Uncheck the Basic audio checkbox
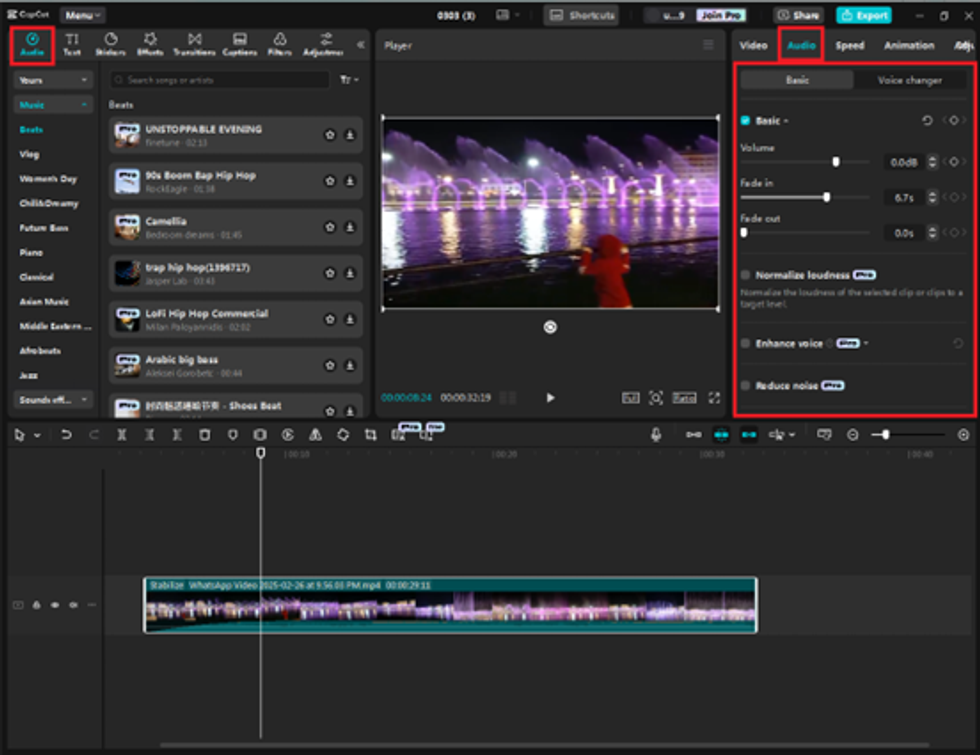The image size is (980, 755). pyautogui.click(x=745, y=121)
